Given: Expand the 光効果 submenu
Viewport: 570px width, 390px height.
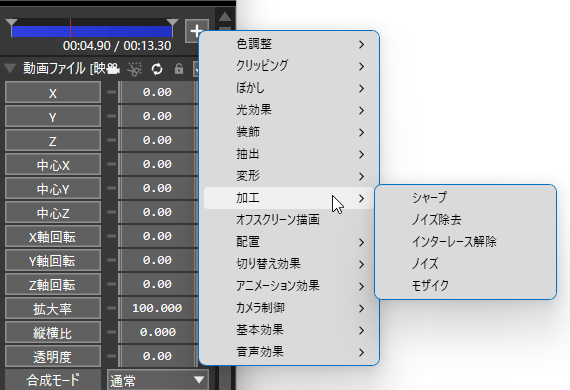Looking at the screenshot, I should tap(289, 110).
